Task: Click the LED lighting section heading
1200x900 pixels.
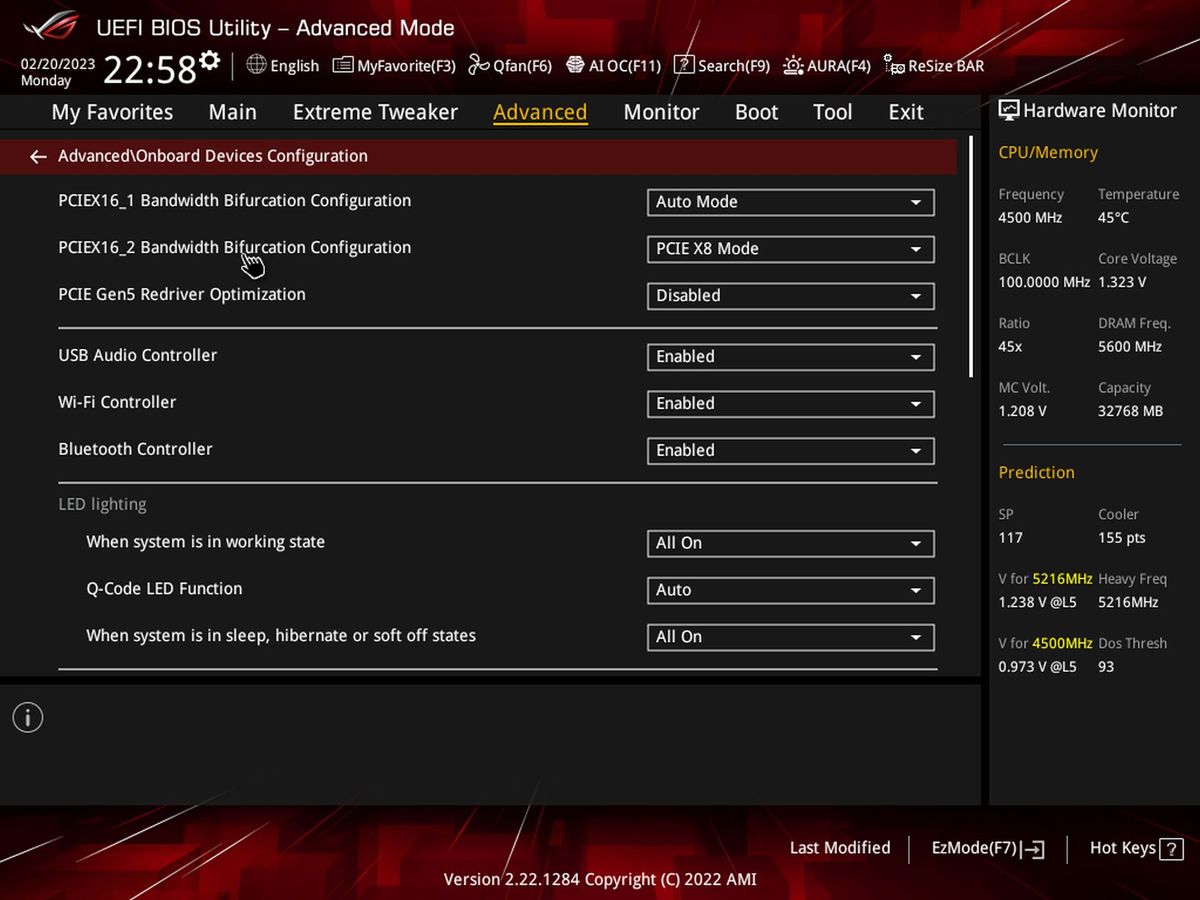Action: 102,504
